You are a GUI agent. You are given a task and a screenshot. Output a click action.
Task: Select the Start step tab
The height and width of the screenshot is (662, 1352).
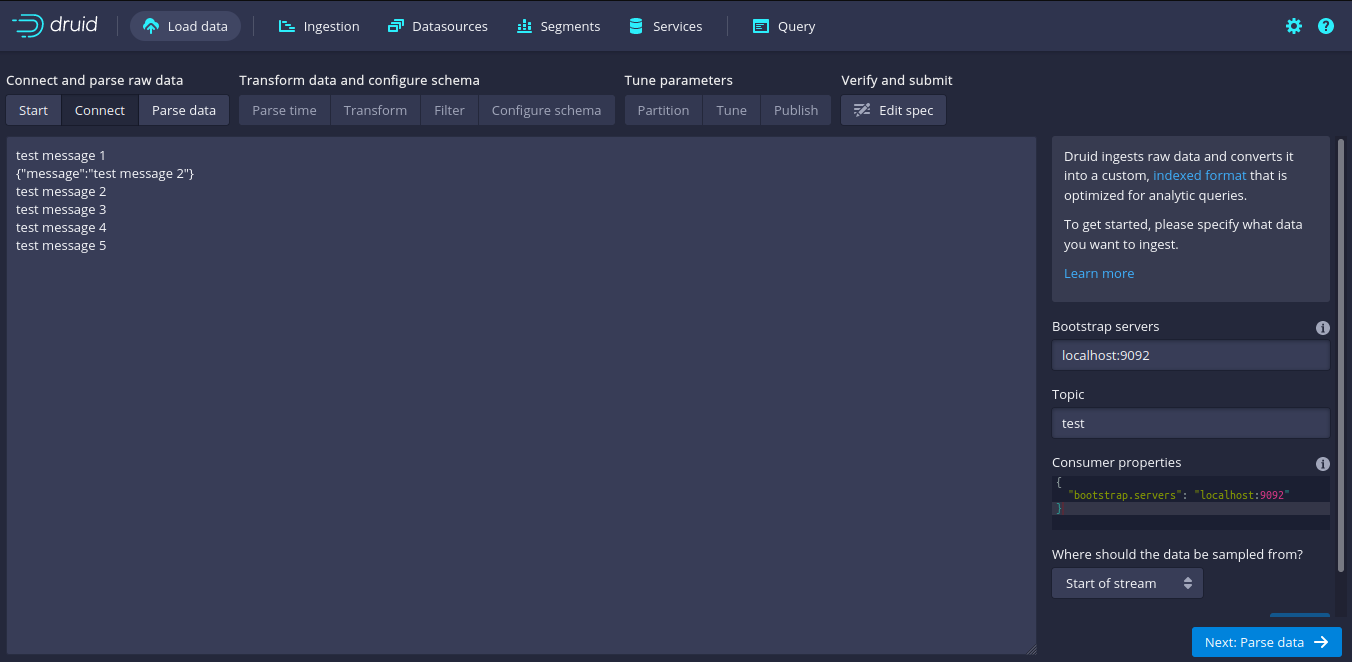pos(33,110)
